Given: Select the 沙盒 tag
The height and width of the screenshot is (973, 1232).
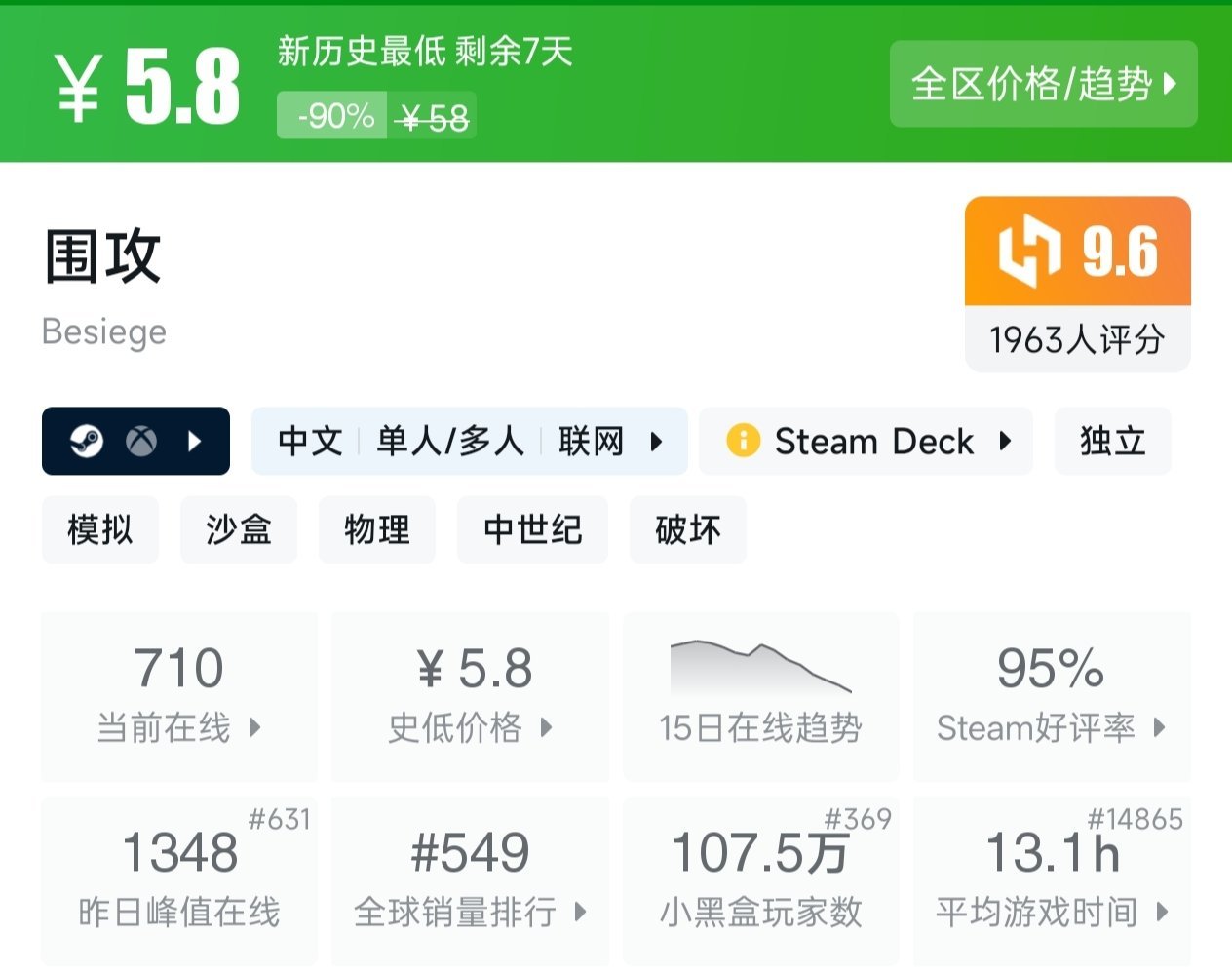Looking at the screenshot, I should tap(239, 529).
